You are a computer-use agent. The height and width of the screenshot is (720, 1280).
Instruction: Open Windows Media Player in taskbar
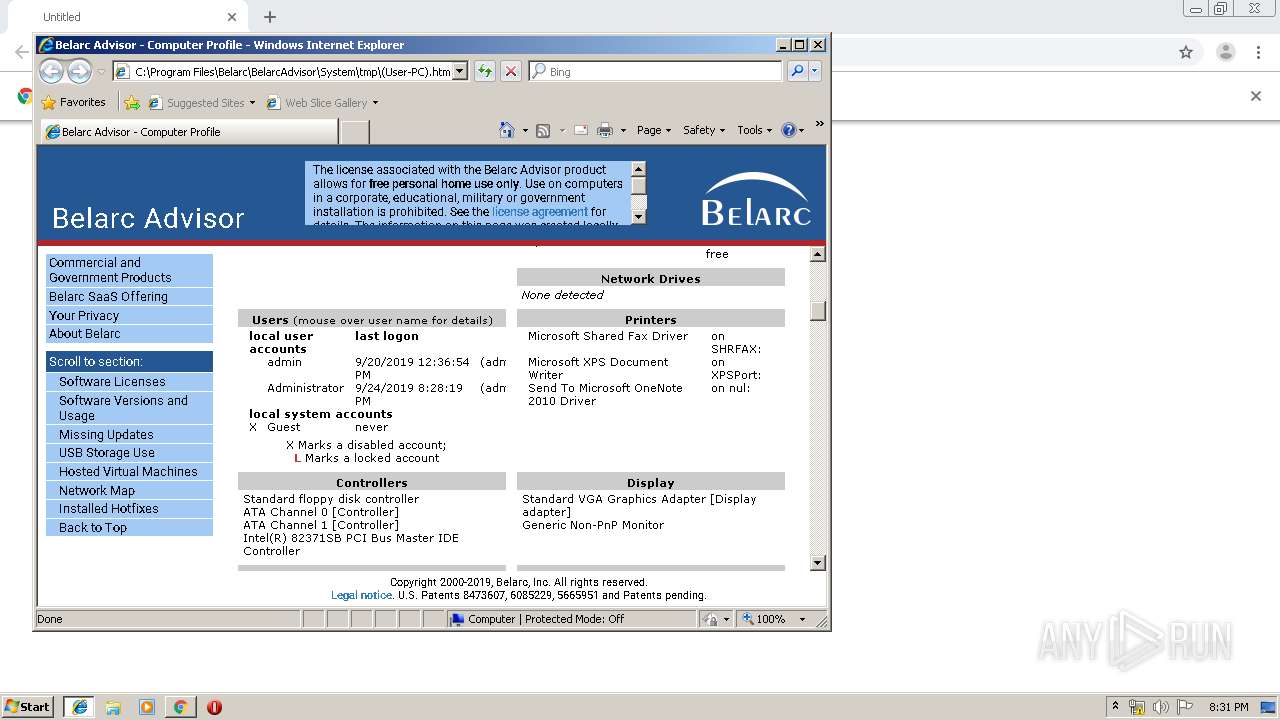(x=147, y=707)
